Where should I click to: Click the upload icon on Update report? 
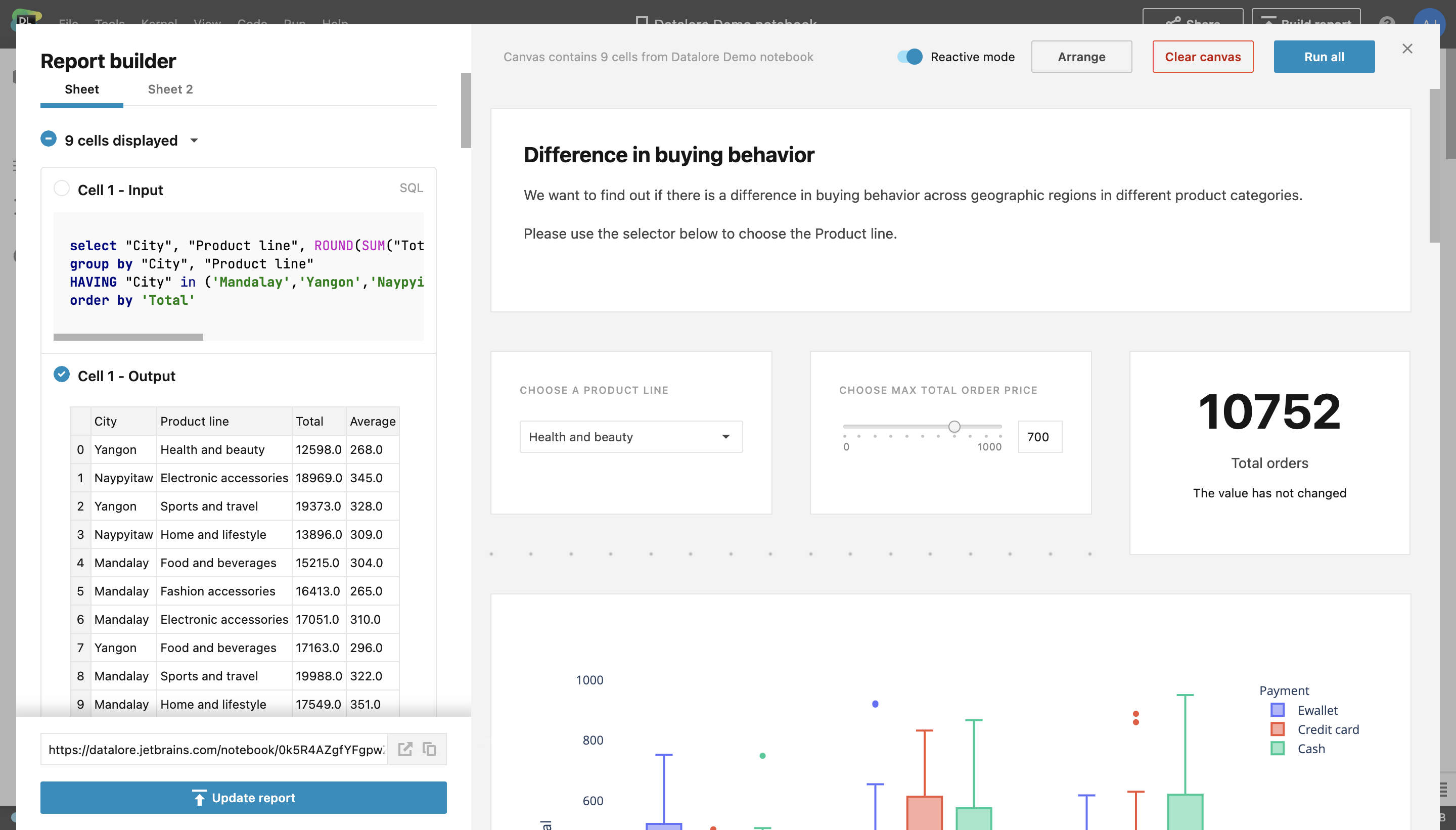[199, 798]
